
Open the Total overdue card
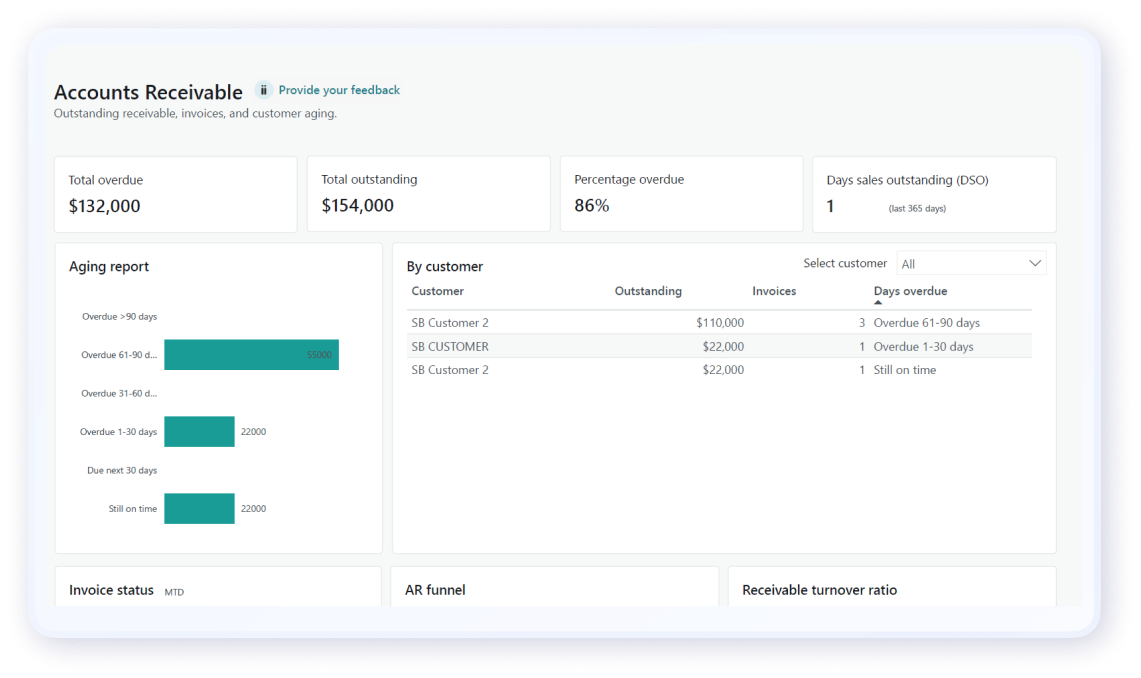click(x=175, y=194)
